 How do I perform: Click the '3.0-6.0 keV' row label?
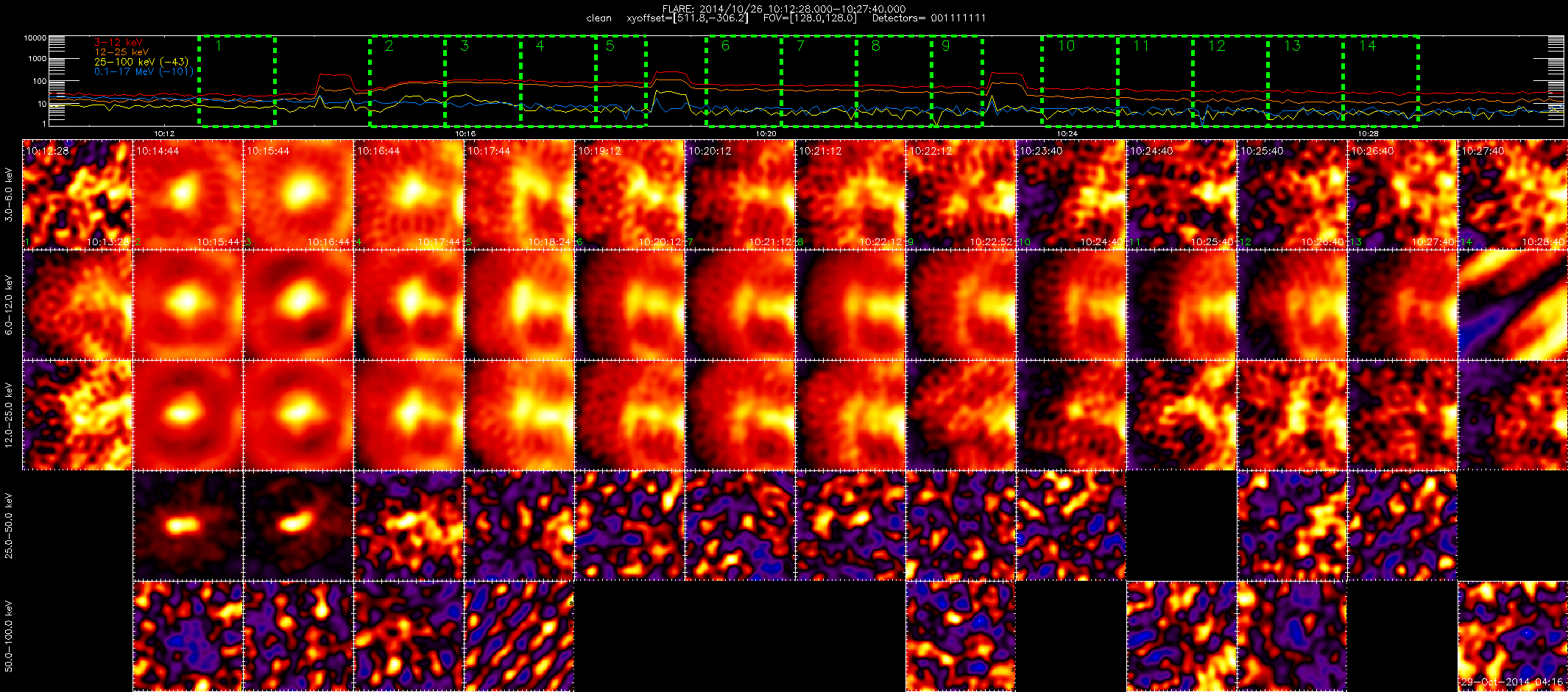(x=9, y=194)
